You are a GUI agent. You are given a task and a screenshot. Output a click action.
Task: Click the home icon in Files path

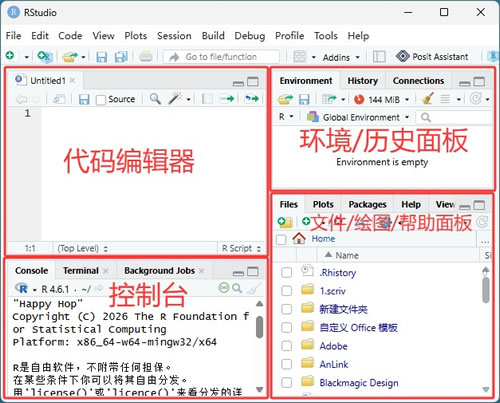[299, 238]
